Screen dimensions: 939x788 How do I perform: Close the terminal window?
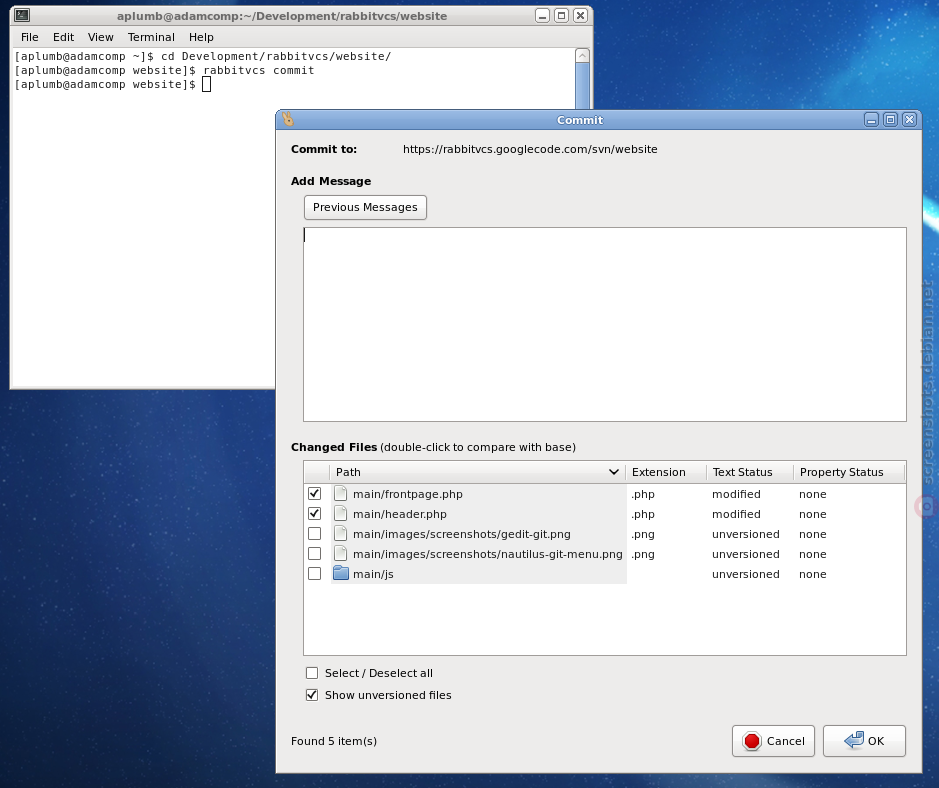point(580,16)
